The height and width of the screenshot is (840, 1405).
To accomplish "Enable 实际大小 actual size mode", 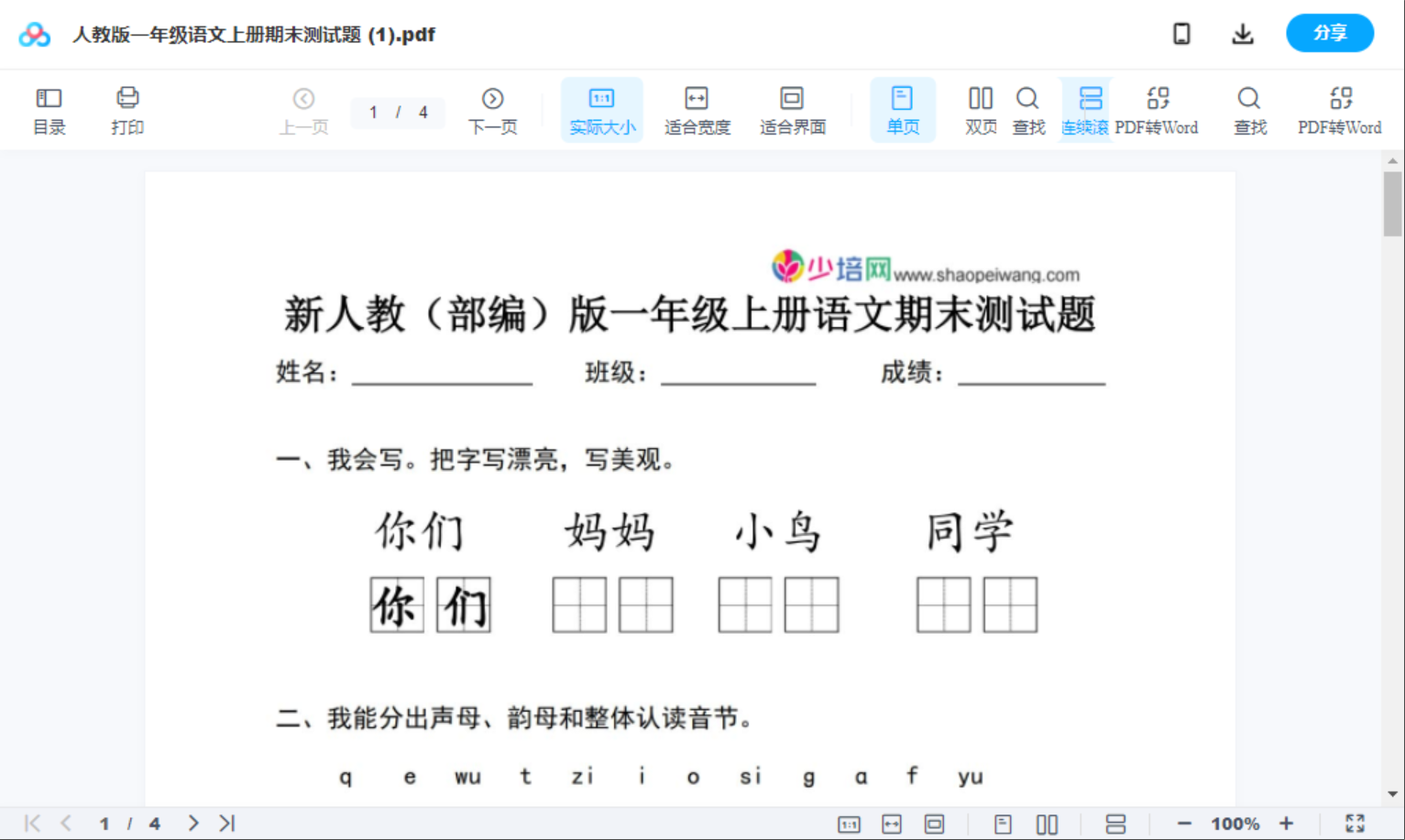I will (601, 109).
